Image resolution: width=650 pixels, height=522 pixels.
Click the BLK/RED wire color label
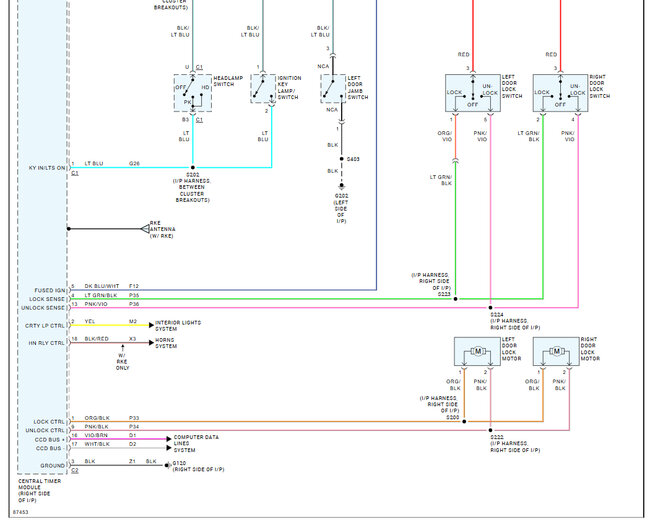96,339
